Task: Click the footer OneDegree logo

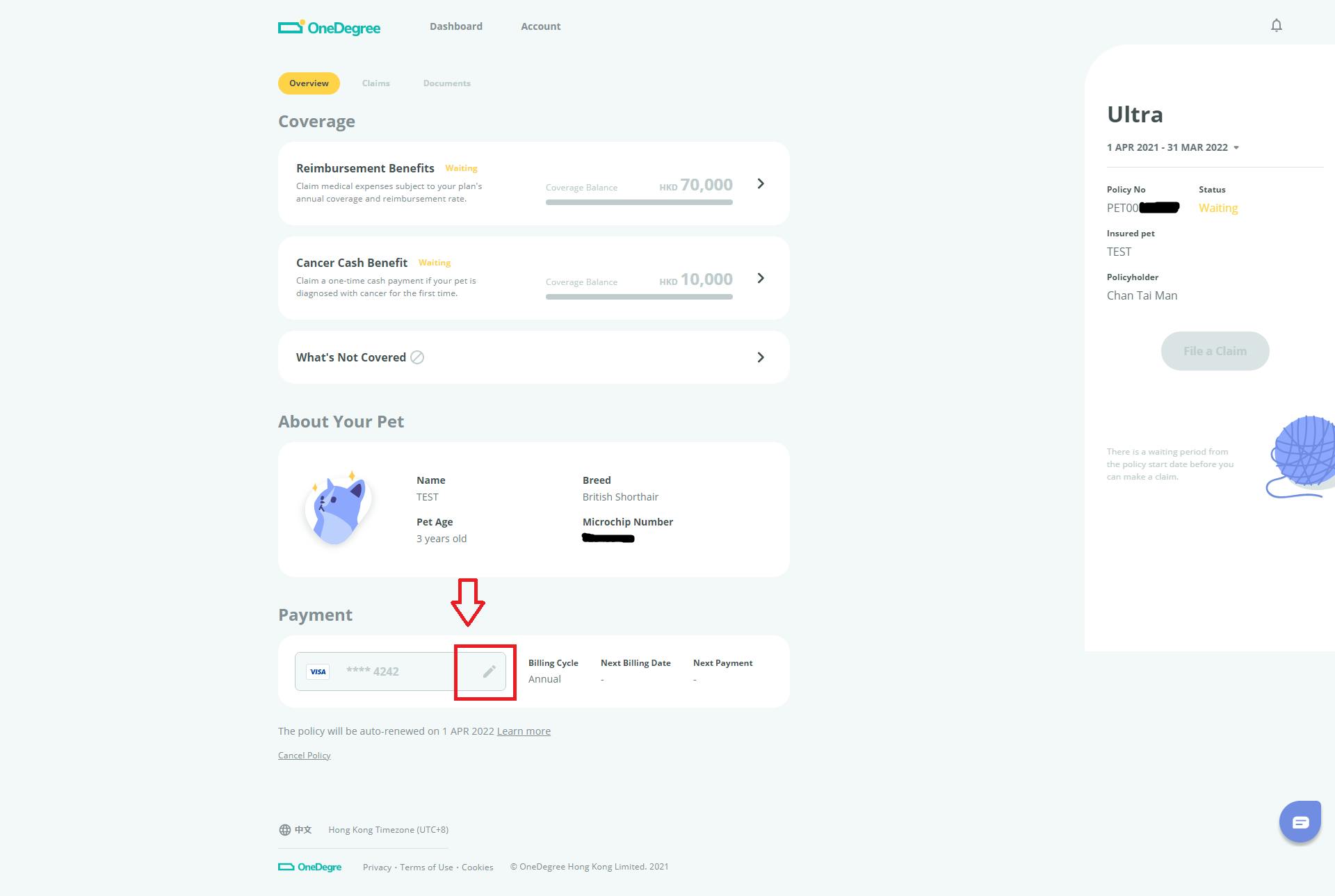Action: click(309, 867)
